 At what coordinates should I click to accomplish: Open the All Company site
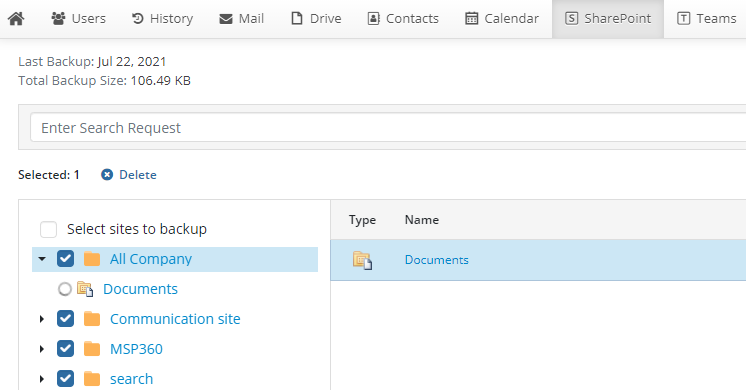pos(151,259)
